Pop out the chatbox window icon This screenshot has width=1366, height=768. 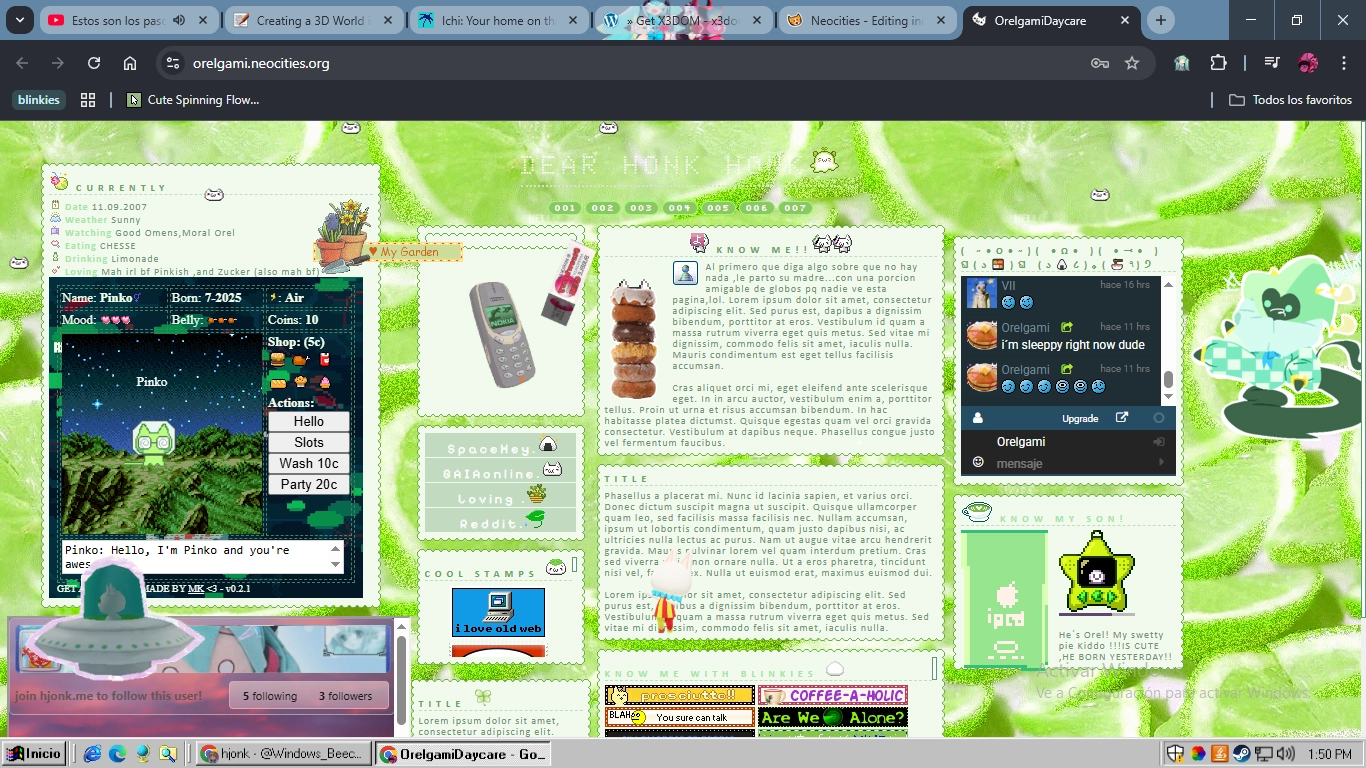1122,418
